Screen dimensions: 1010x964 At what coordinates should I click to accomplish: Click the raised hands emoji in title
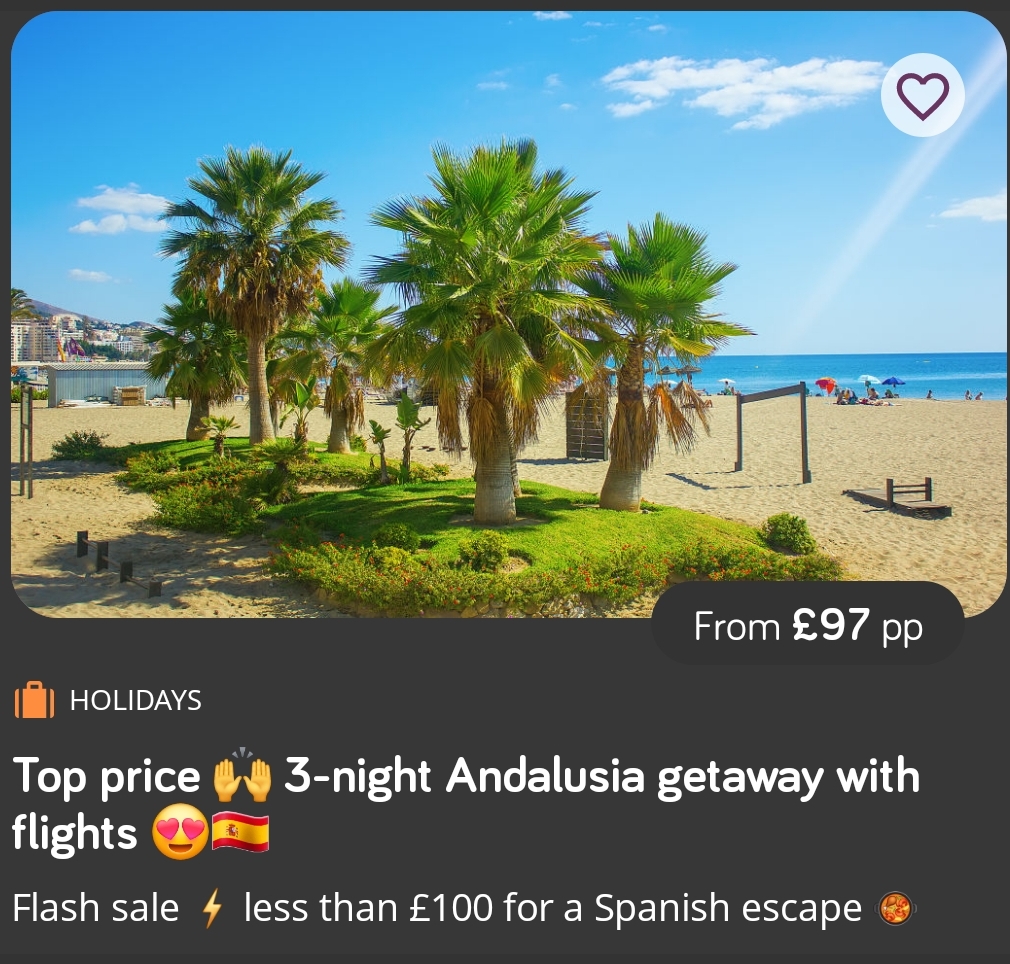pyautogui.click(x=242, y=776)
